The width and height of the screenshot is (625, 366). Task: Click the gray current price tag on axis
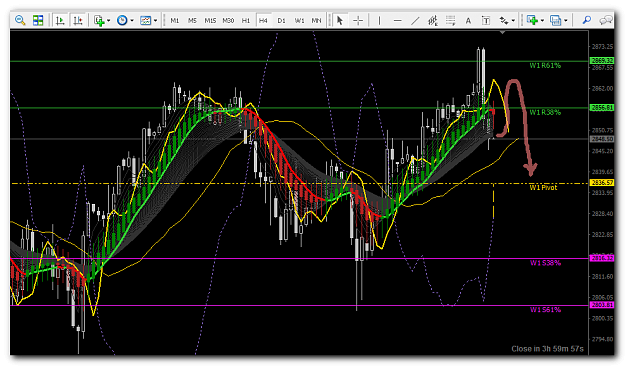click(x=602, y=139)
